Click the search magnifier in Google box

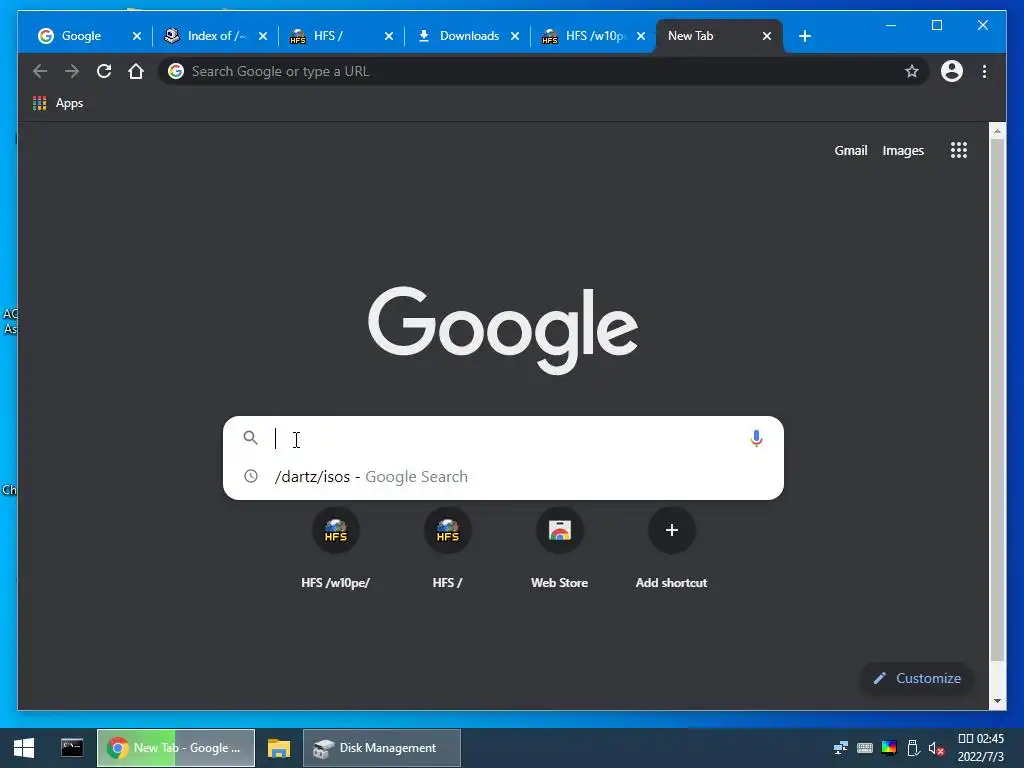250,438
